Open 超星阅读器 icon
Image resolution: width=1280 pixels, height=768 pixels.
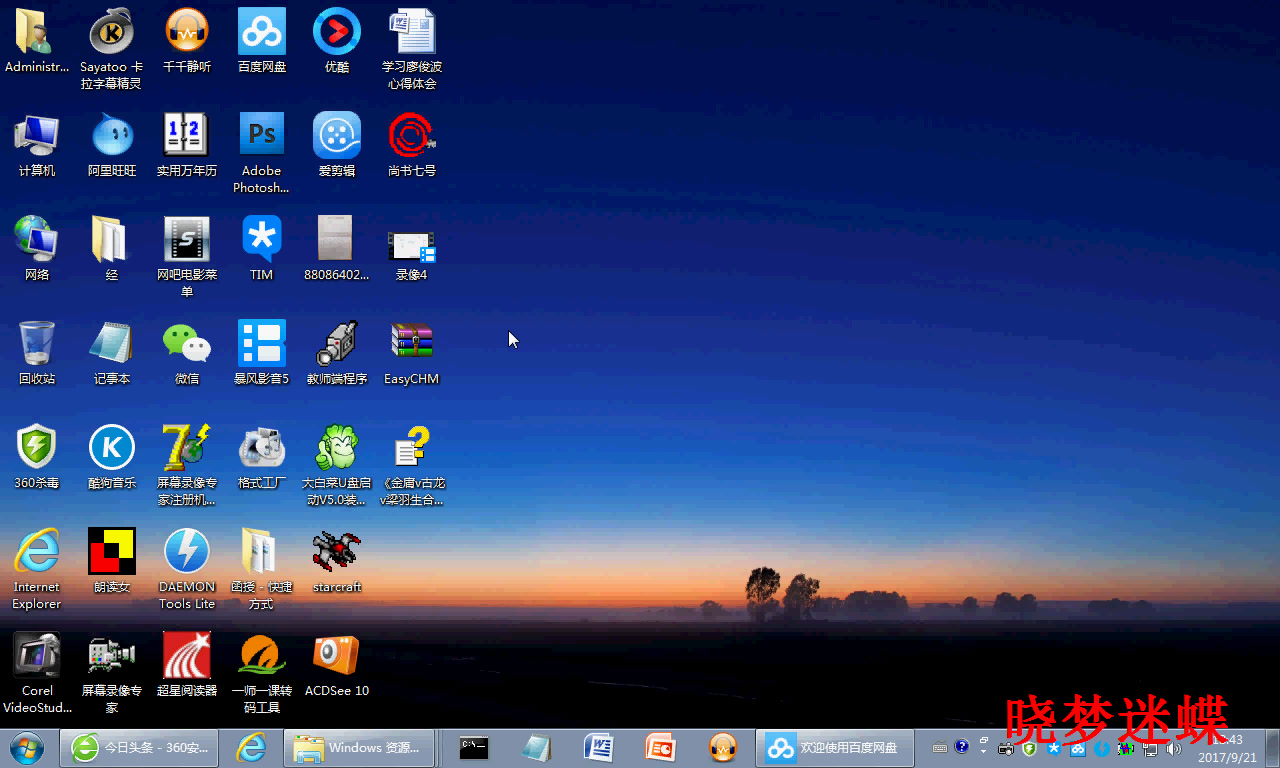coord(187,665)
